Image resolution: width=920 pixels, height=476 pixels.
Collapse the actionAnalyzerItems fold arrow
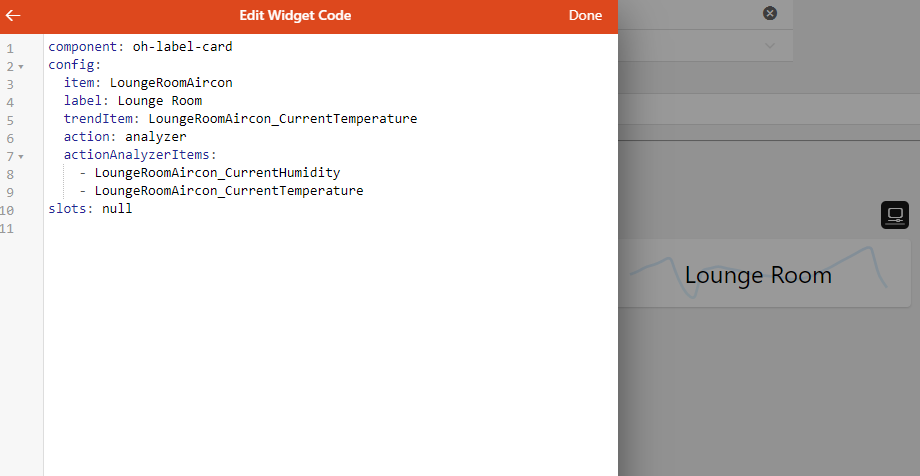click(21, 156)
